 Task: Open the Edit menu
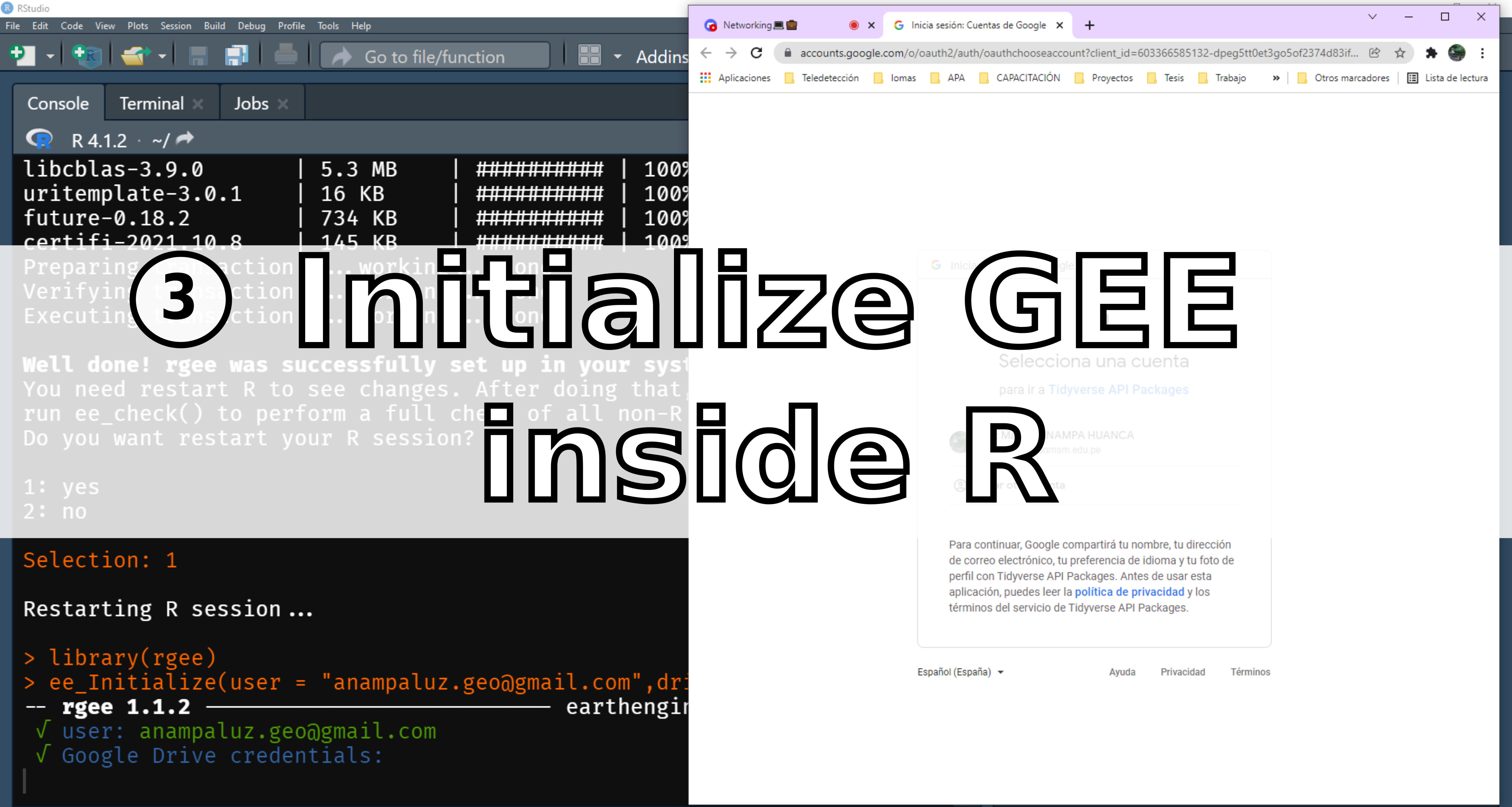point(40,26)
